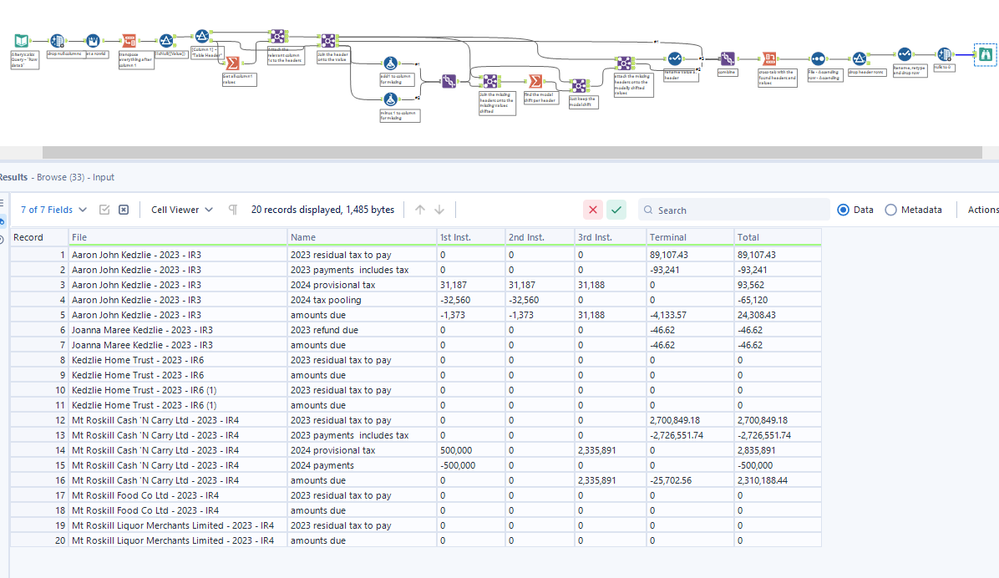
Task: Click the Total column header
Action: coord(777,237)
